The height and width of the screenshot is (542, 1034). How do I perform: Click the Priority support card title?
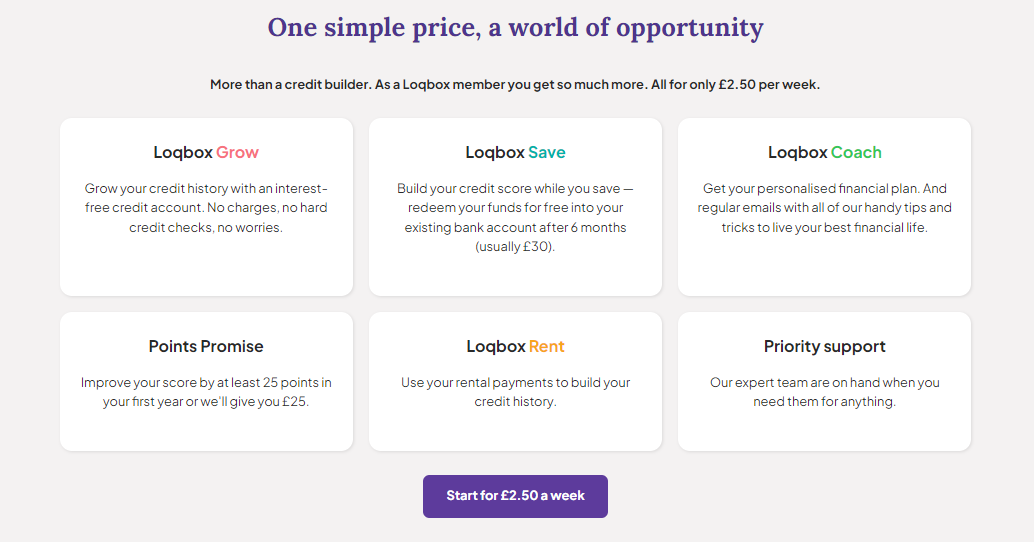coord(824,347)
